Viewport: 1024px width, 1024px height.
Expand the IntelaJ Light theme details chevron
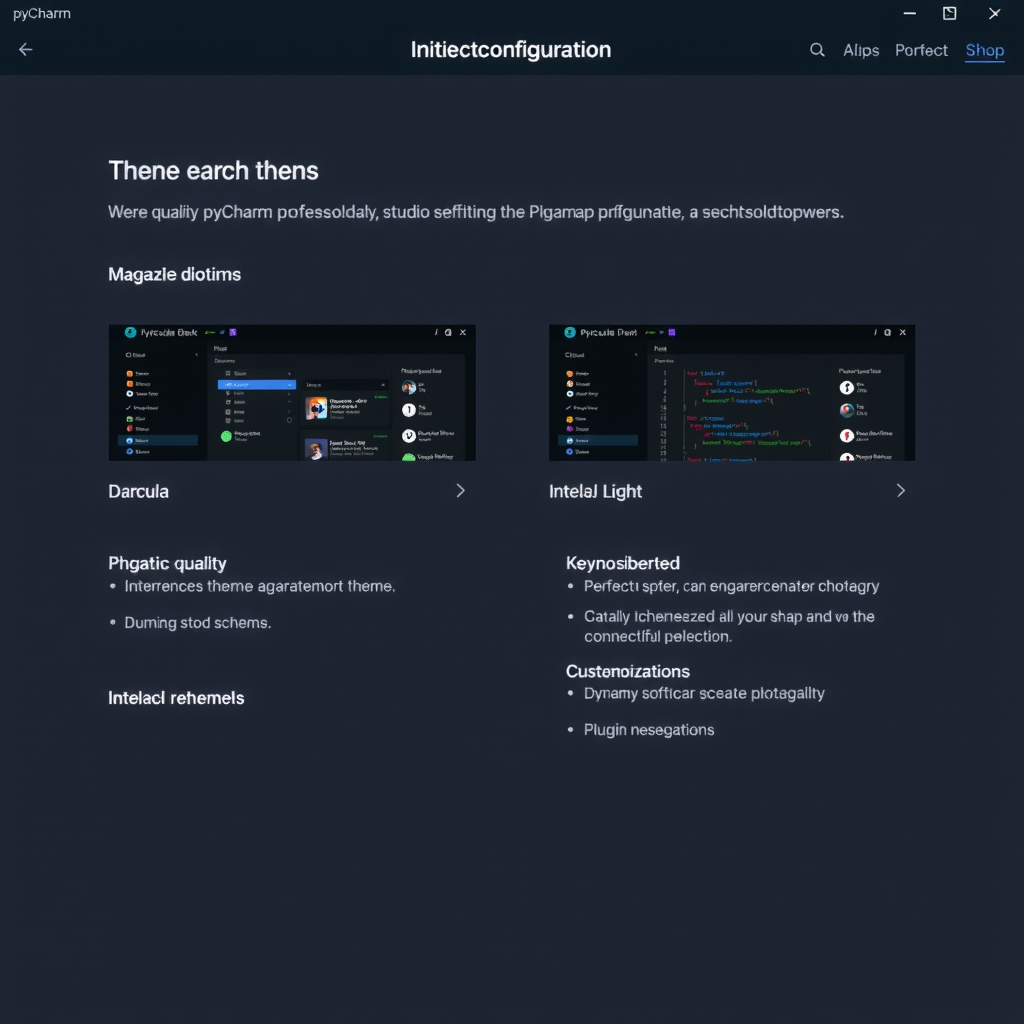pos(900,490)
